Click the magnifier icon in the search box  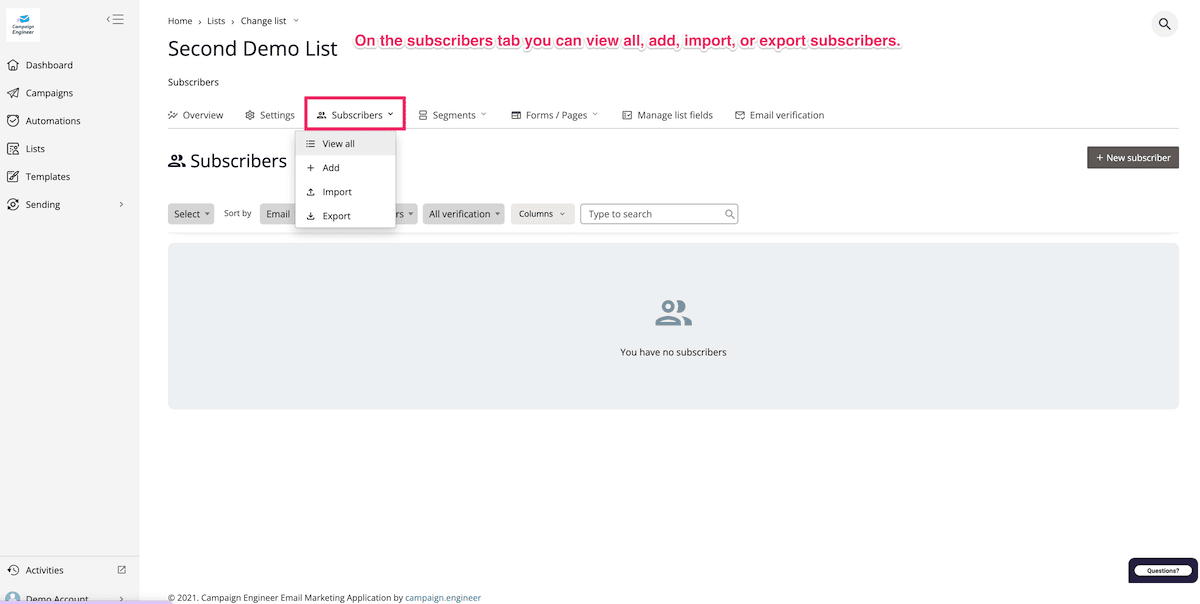coord(730,214)
